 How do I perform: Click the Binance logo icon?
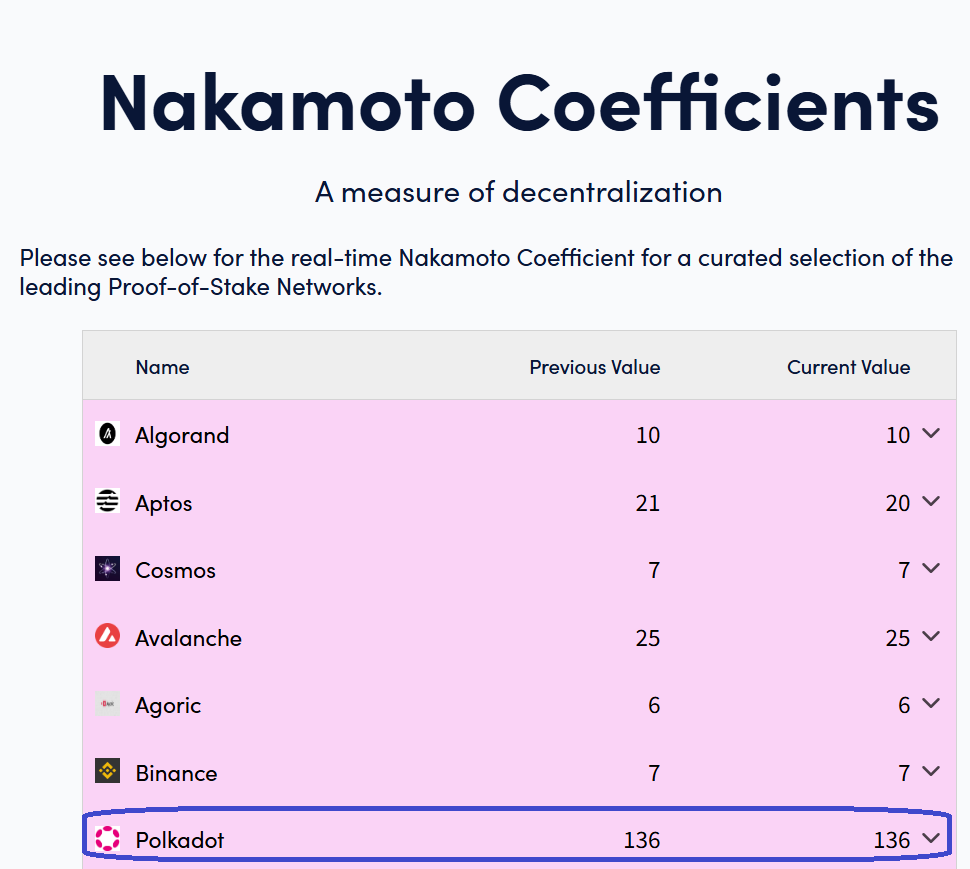tap(107, 772)
